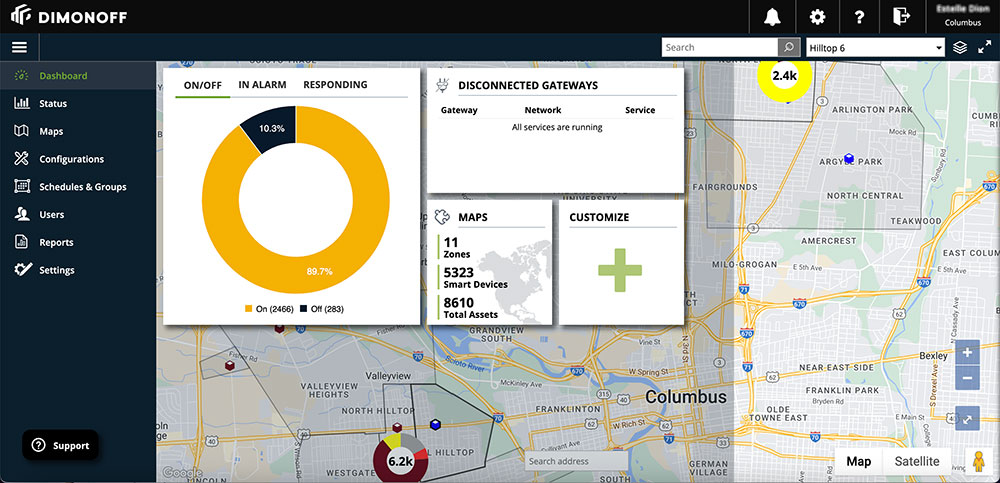Expand dashboard to fullscreen

pos(984,47)
